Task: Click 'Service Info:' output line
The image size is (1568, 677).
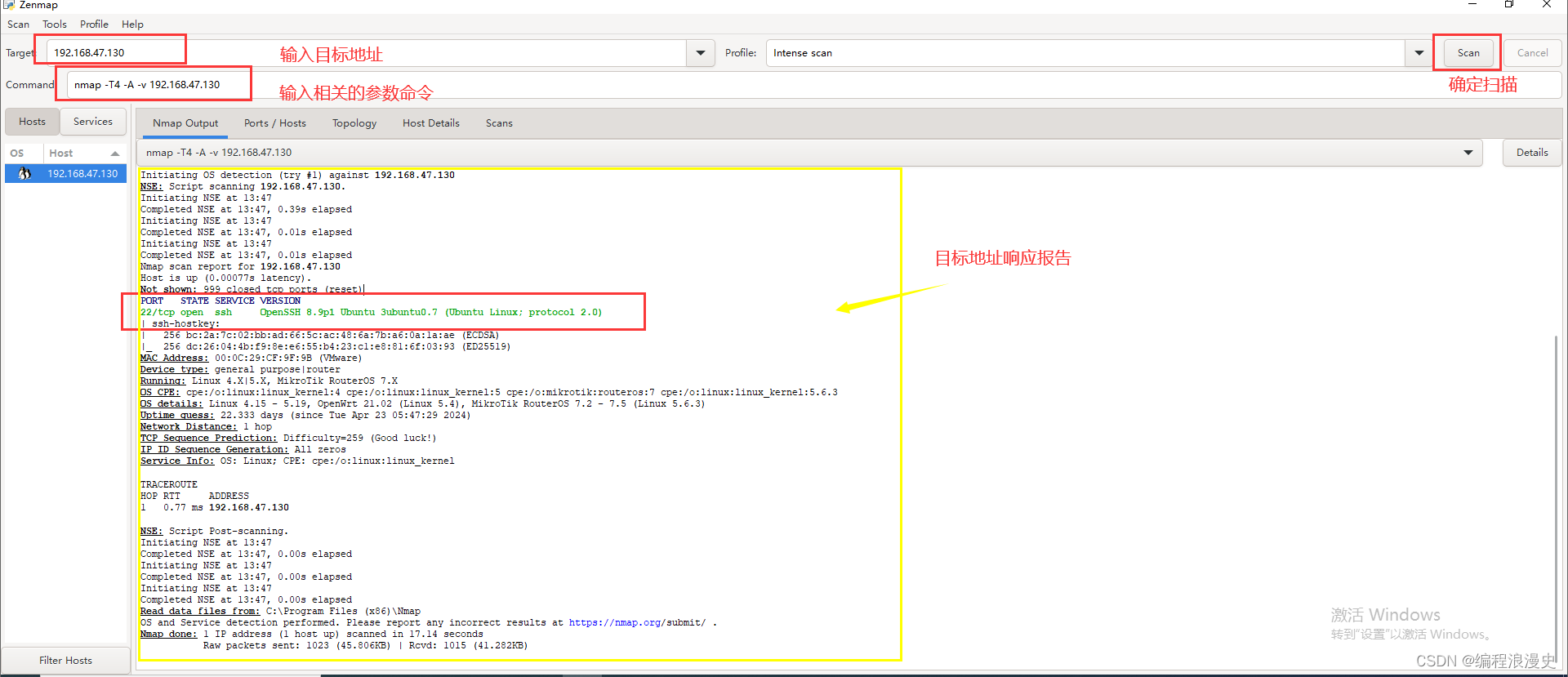Action: (x=297, y=461)
